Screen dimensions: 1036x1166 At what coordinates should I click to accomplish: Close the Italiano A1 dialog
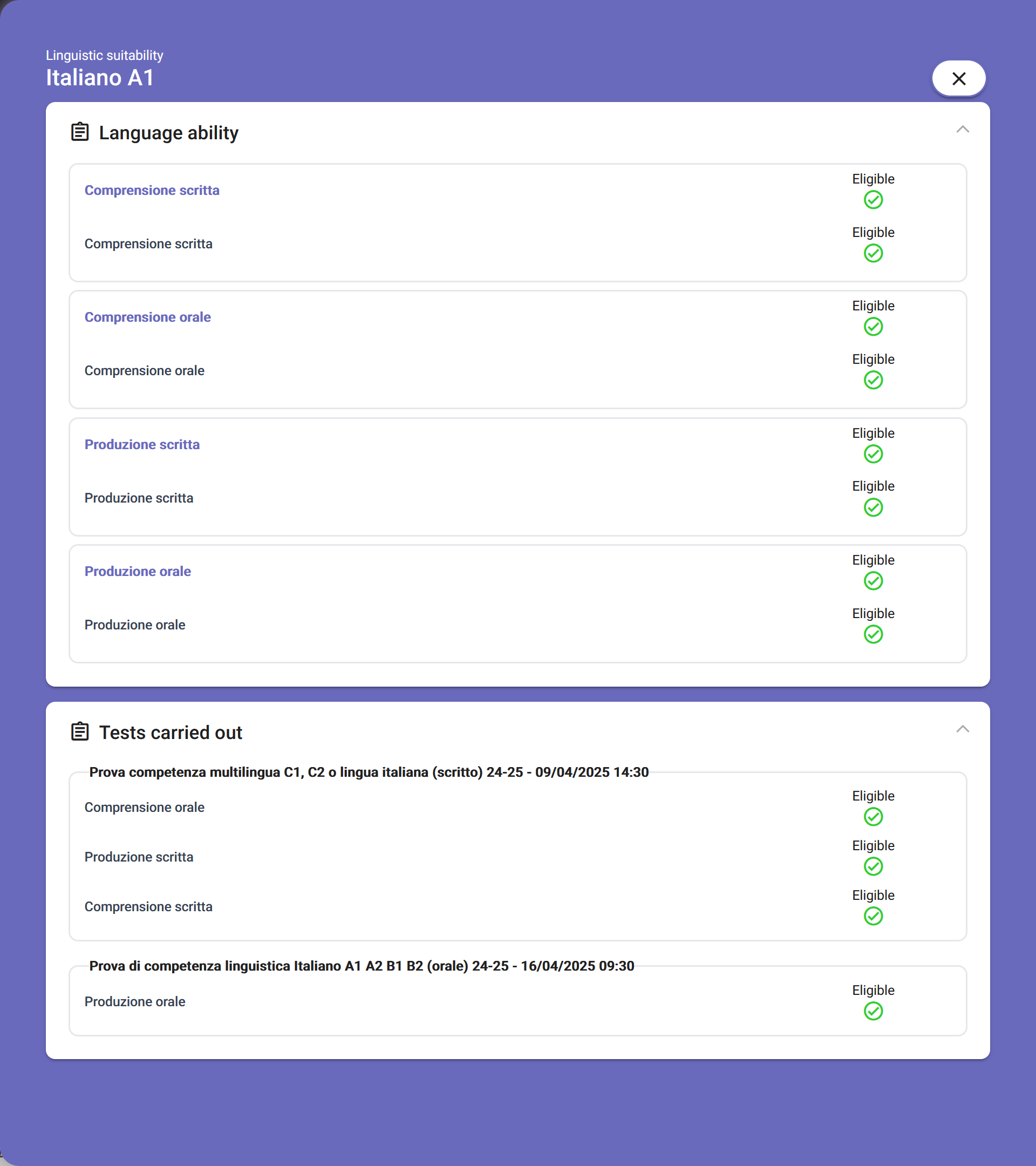(958, 79)
